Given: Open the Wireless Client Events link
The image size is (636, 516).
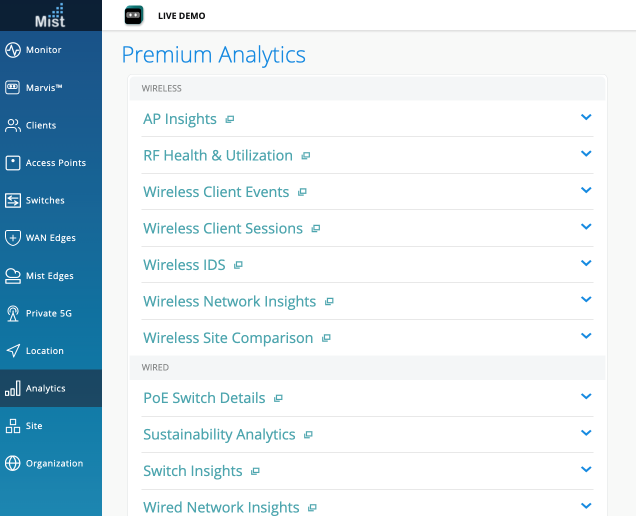Looking at the screenshot, I should coord(216,192).
